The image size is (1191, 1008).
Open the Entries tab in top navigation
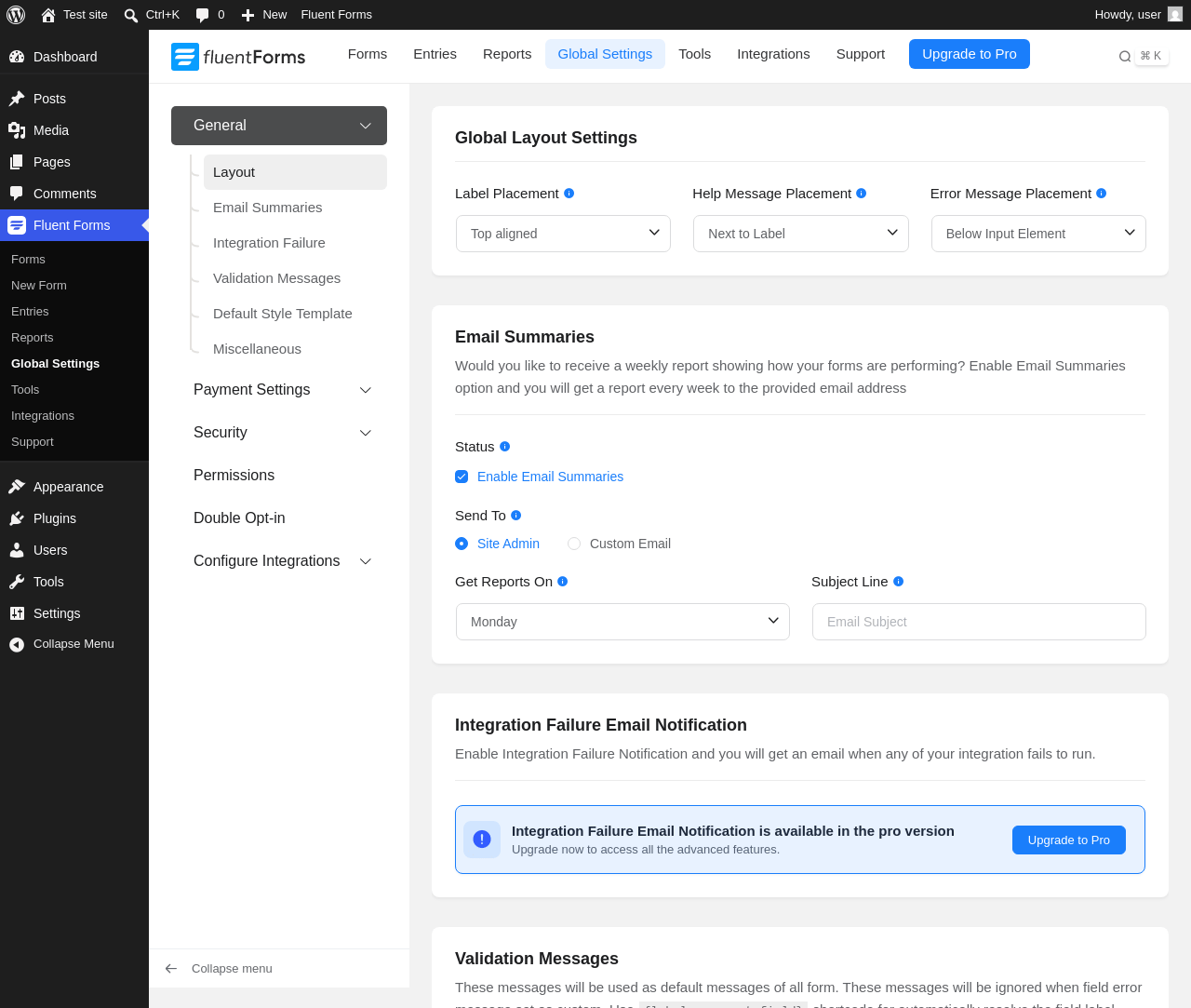point(435,54)
